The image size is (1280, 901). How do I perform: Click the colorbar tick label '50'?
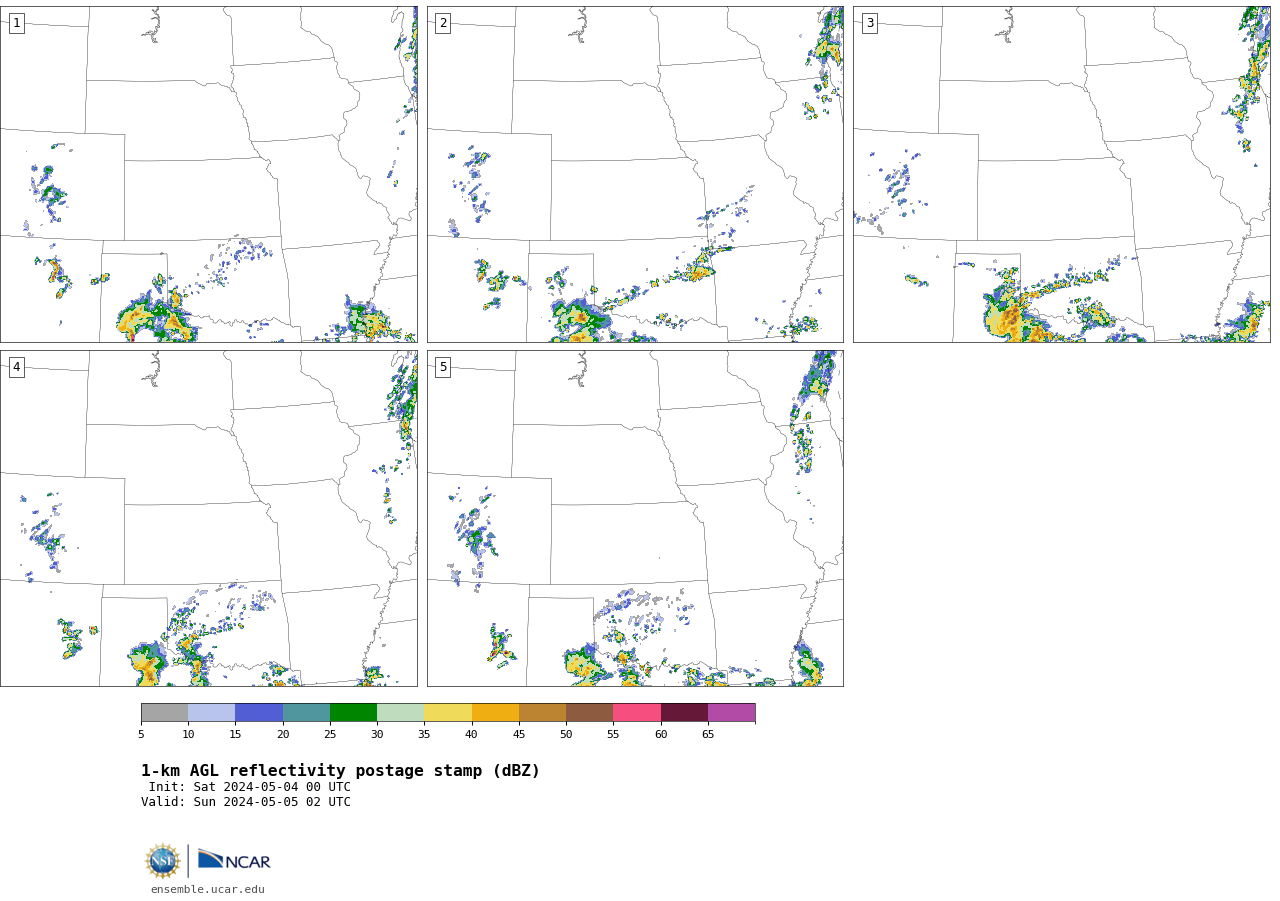[x=566, y=735]
